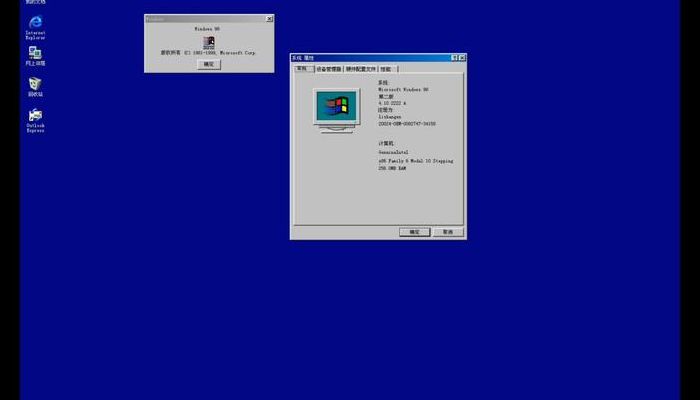Viewport: 700px width, 400px height.
Task: Open the 硬件配置文件 (Hardware Profiles) tab
Action: 361,69
